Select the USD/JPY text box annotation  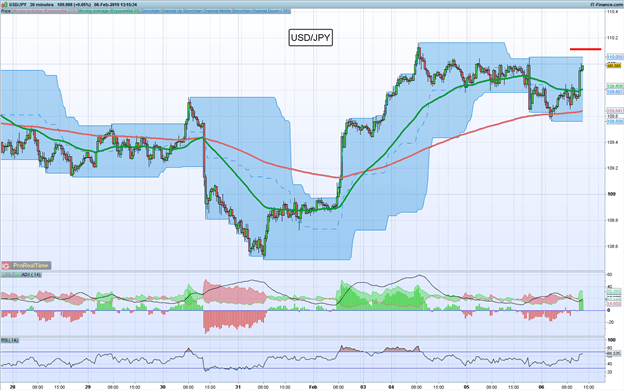coord(310,38)
